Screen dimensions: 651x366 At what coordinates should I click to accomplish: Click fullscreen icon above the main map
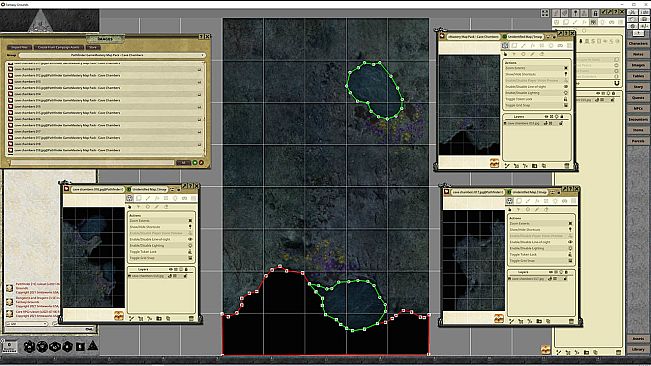pyautogui.click(x=545, y=13)
